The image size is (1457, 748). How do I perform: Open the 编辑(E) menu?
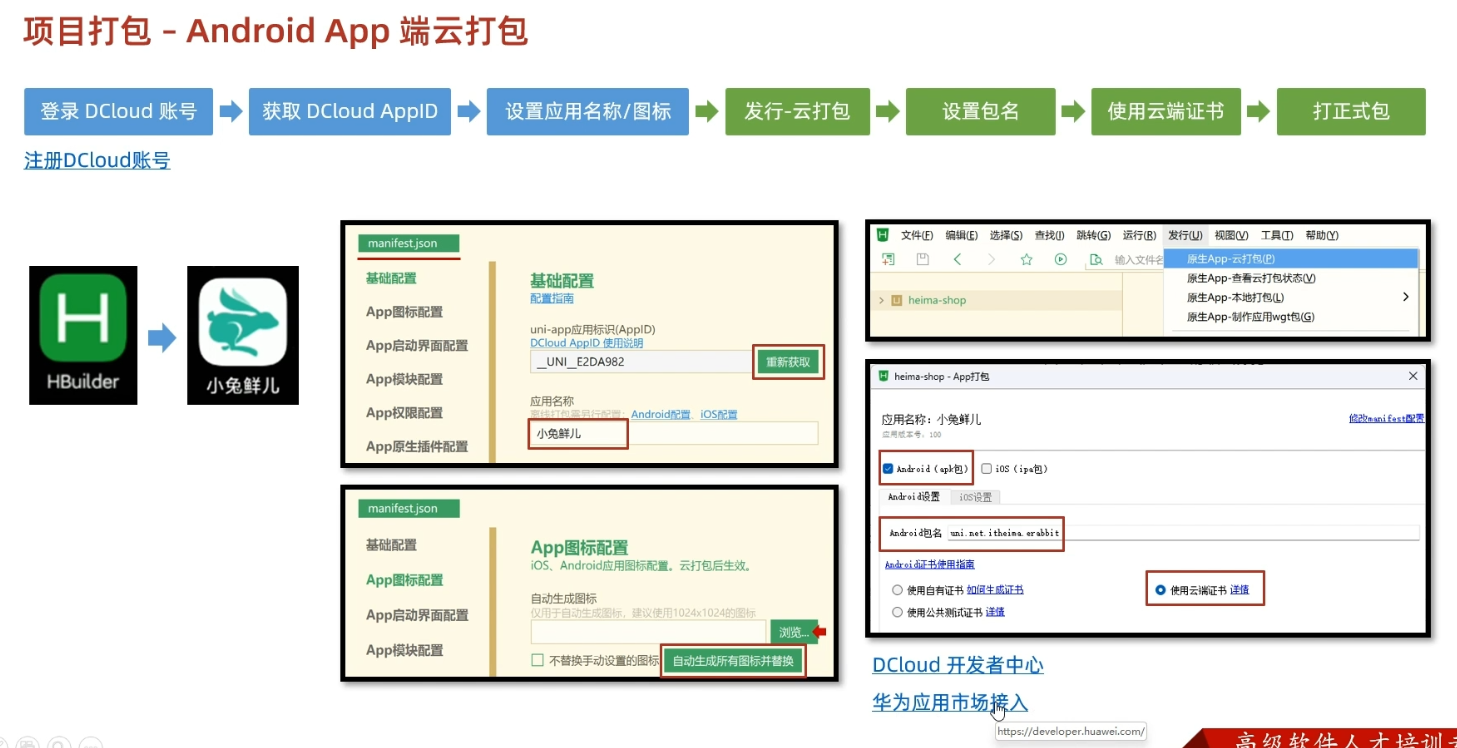[x=961, y=235]
